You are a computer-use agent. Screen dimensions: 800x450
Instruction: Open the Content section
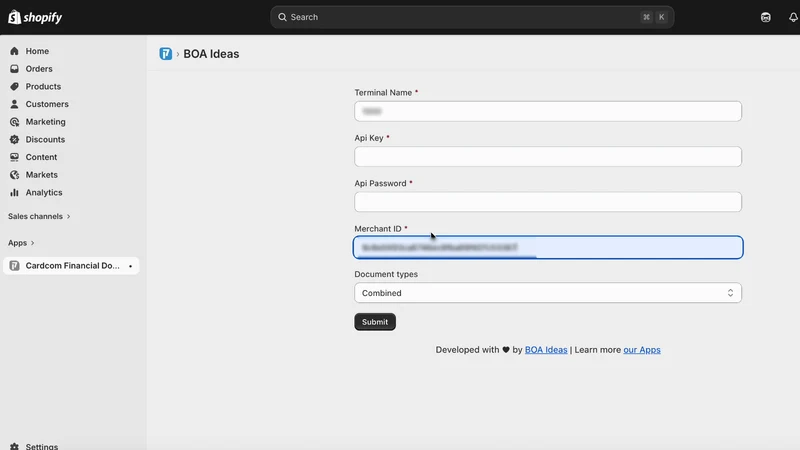tap(41, 157)
